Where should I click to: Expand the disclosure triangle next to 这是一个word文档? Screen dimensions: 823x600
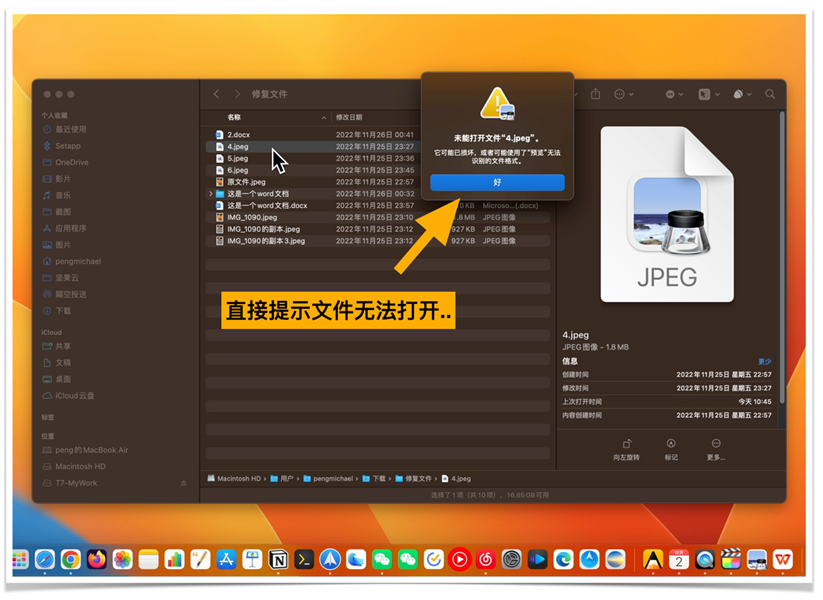(x=211, y=195)
